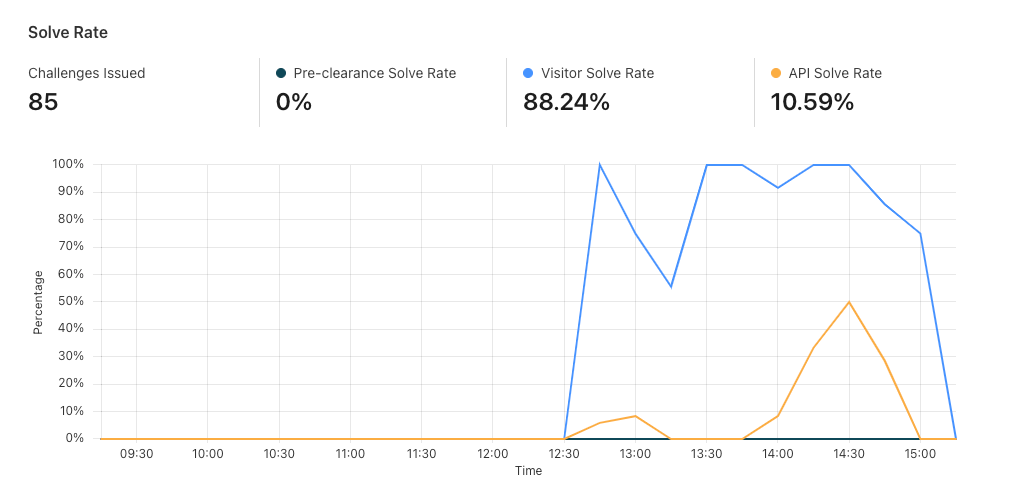Toggle the Pre-clearance Solve Rate series label

374,73
